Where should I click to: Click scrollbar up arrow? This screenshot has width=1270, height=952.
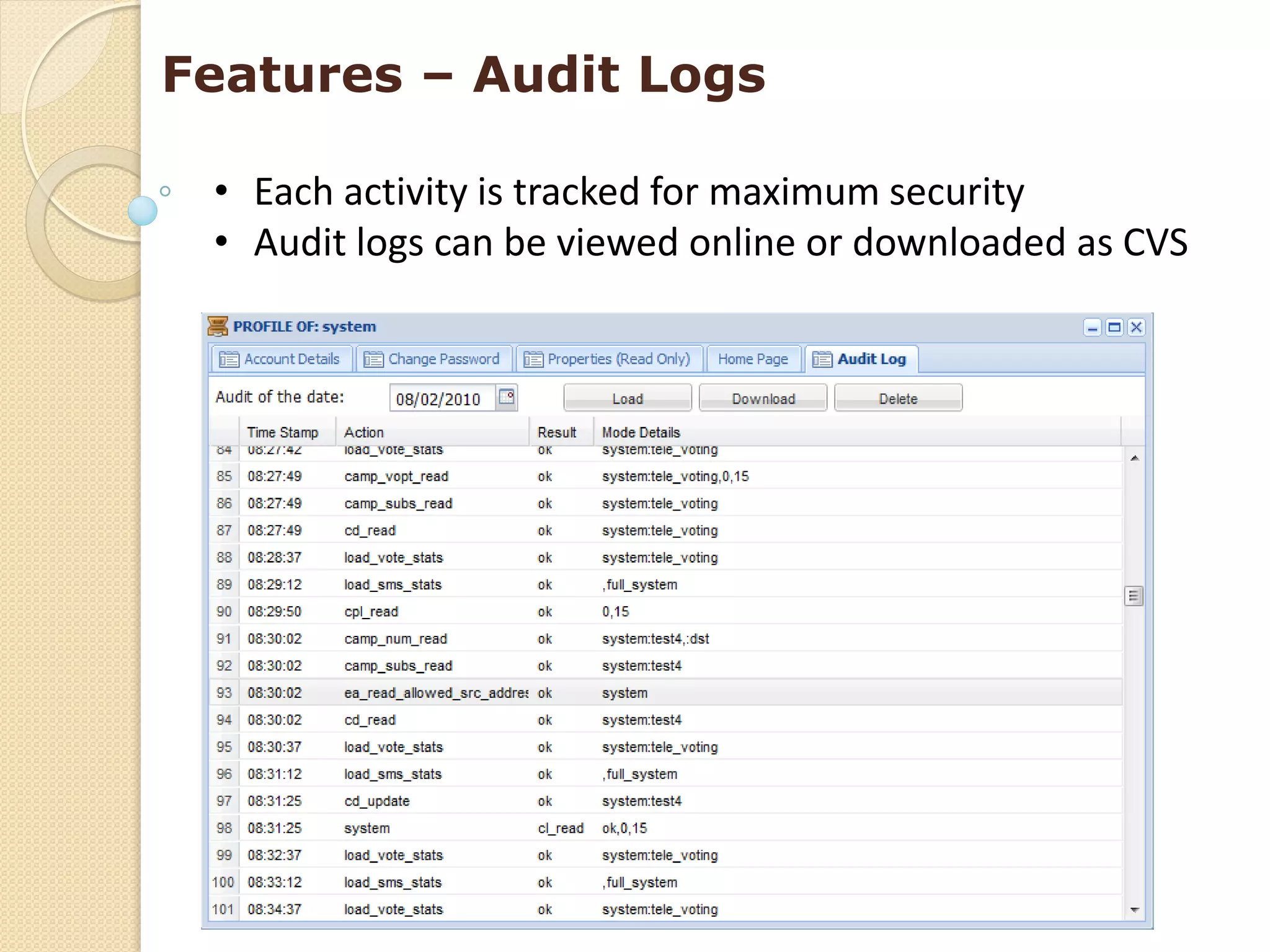pos(1134,458)
